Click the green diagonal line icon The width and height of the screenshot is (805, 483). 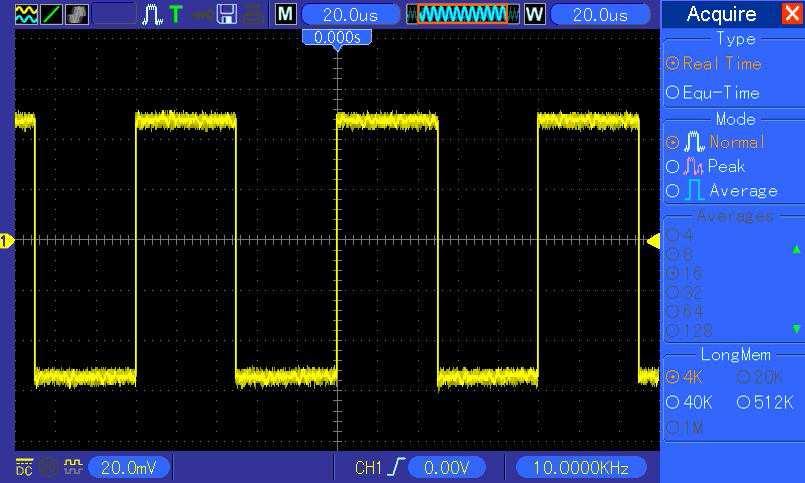pyautogui.click(x=52, y=14)
